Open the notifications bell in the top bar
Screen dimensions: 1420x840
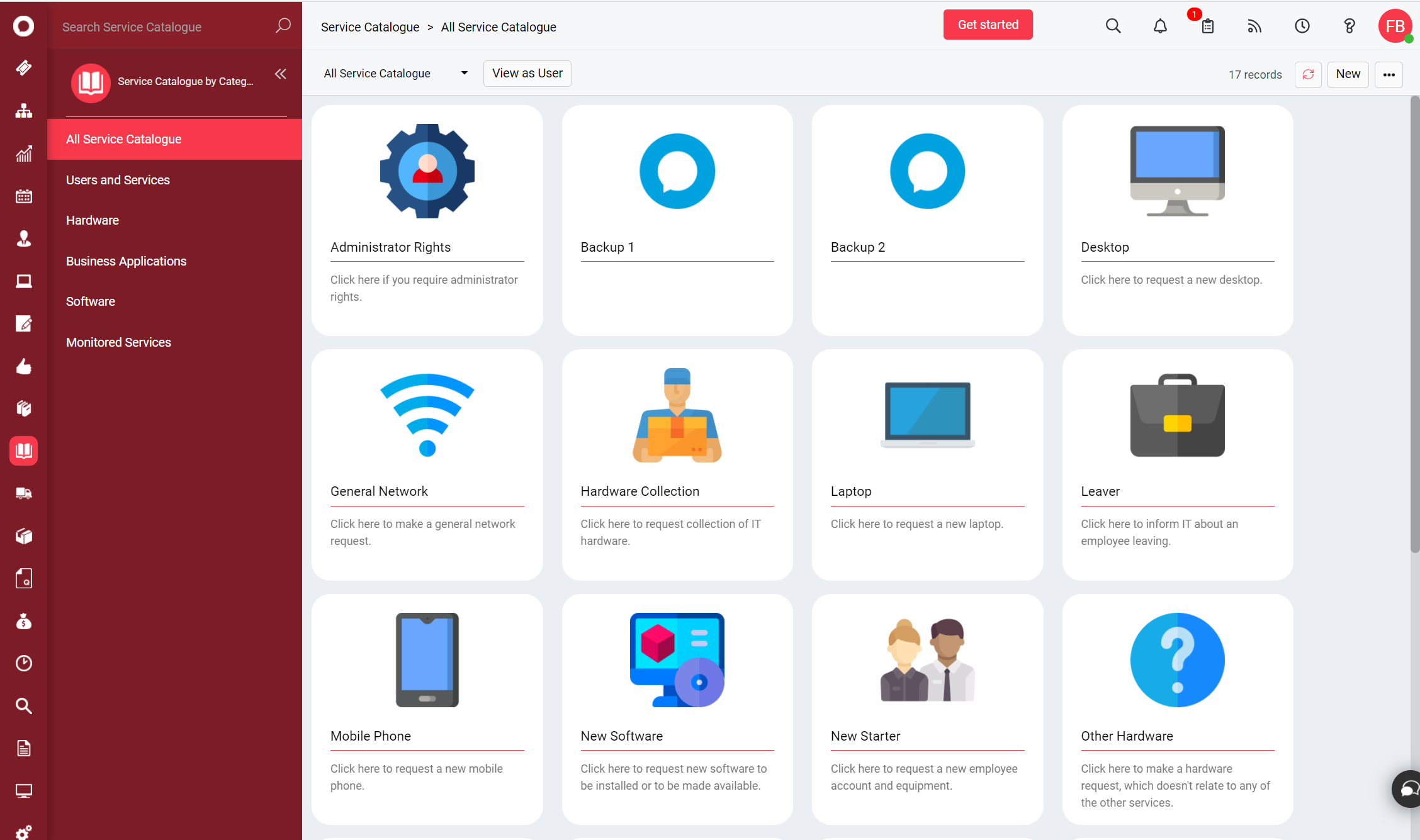click(x=1160, y=26)
